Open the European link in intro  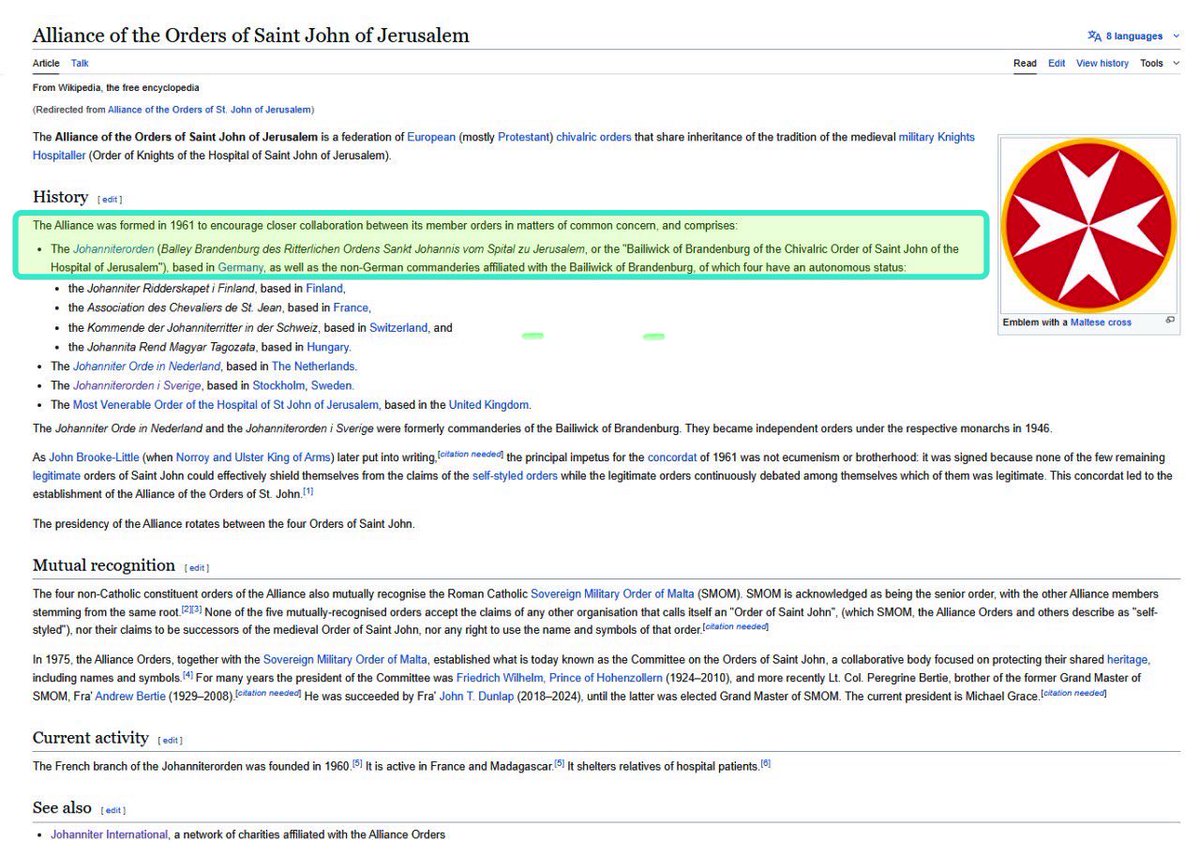[x=431, y=137]
